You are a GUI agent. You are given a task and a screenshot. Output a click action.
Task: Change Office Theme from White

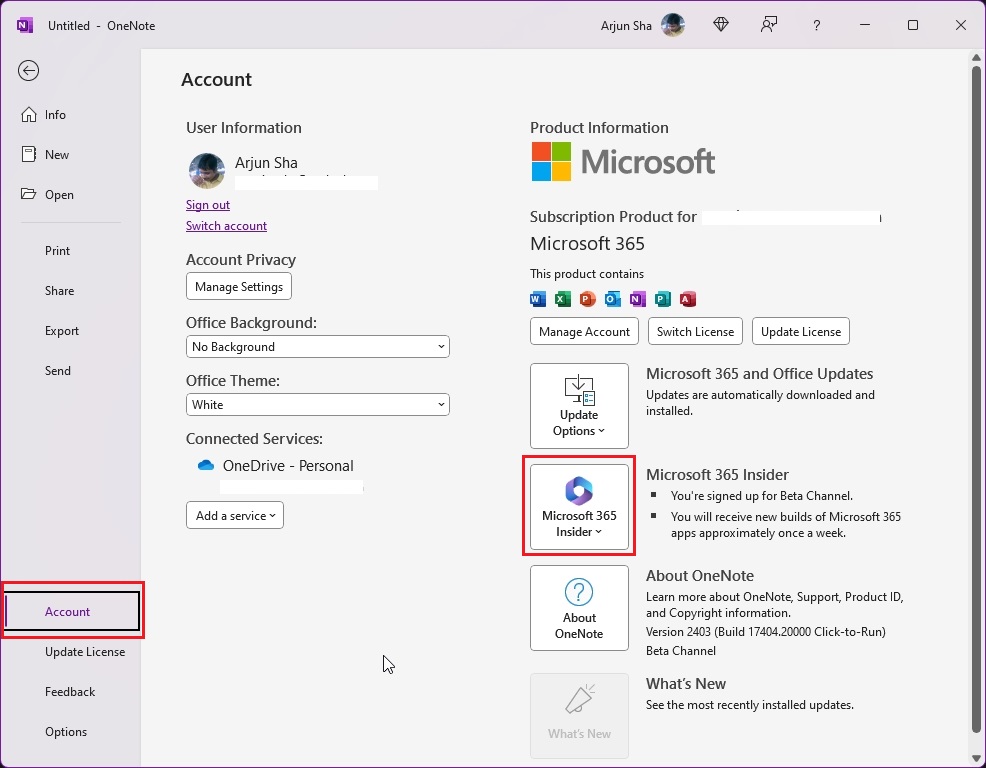point(317,404)
